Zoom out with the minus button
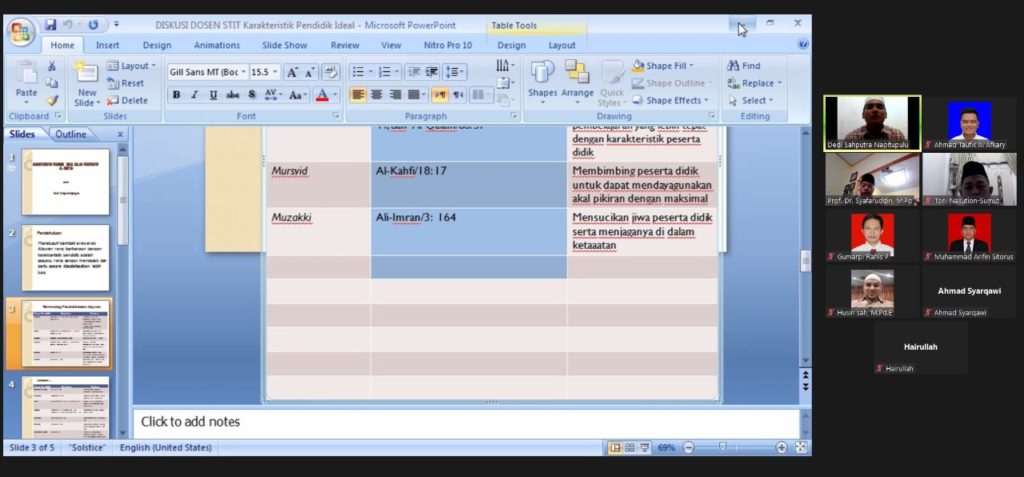This screenshot has width=1024, height=477. (x=688, y=448)
